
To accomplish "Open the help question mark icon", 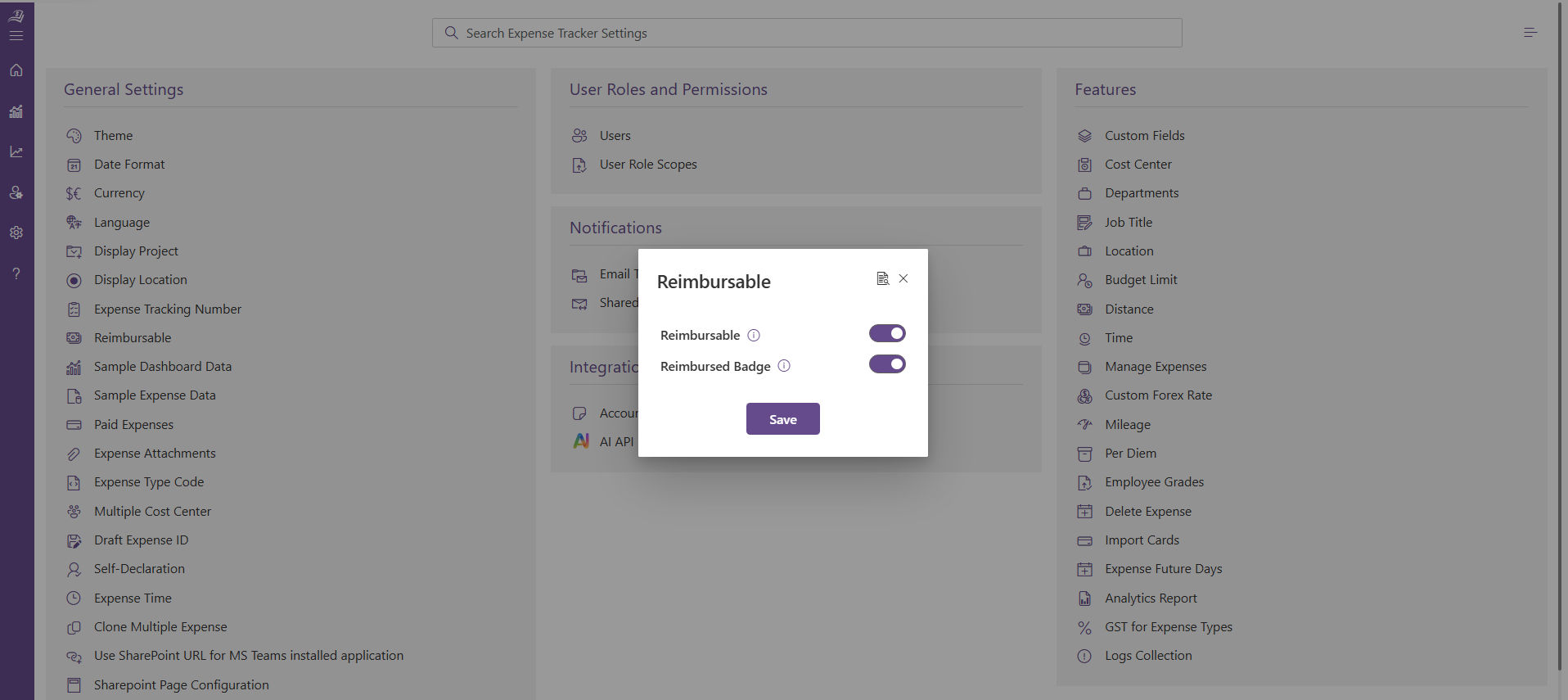I will 16,273.
